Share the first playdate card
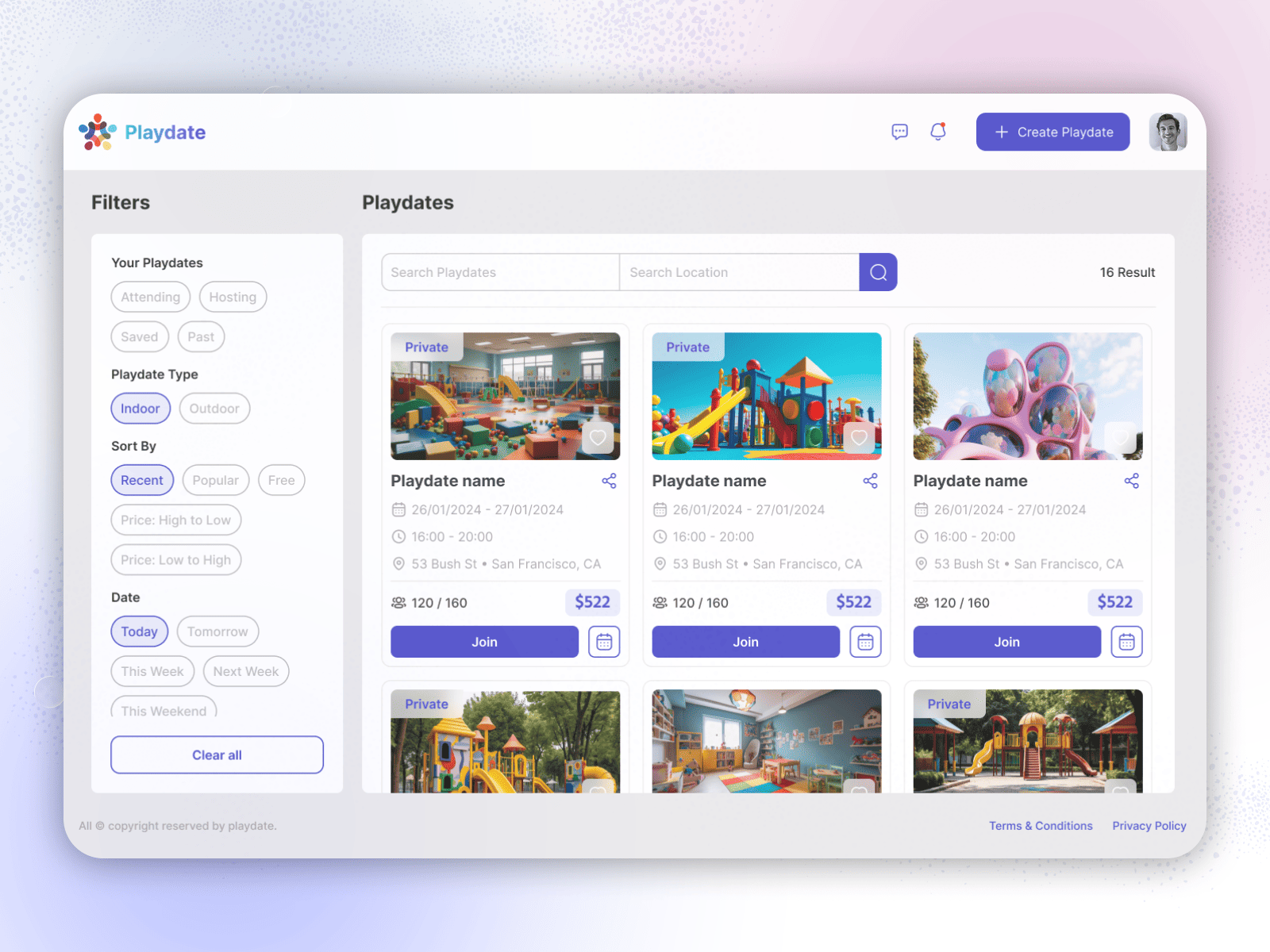The image size is (1270, 952). 609,481
